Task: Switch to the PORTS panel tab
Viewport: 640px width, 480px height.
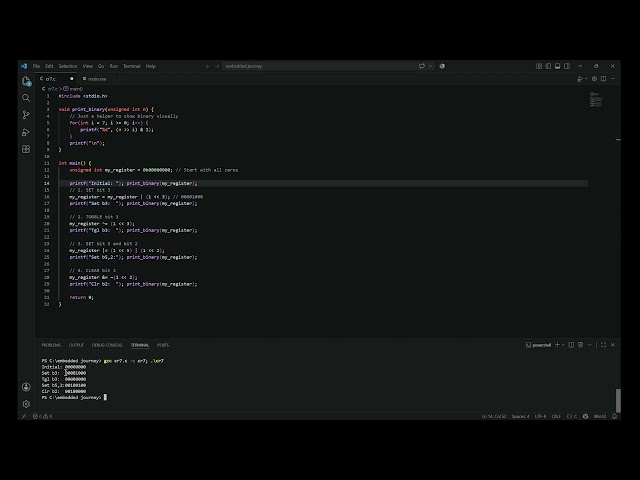Action: click(x=163, y=345)
